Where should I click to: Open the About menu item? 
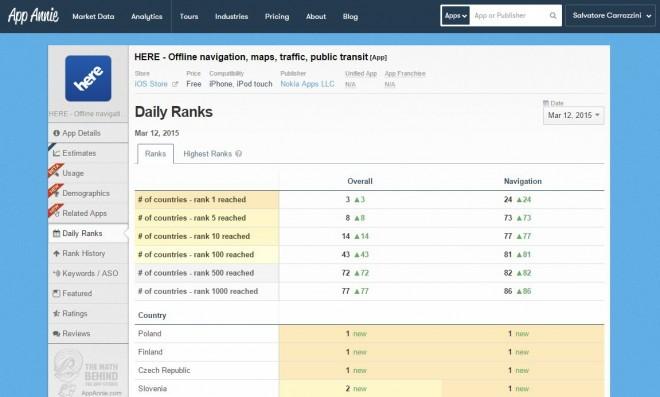[x=316, y=16]
